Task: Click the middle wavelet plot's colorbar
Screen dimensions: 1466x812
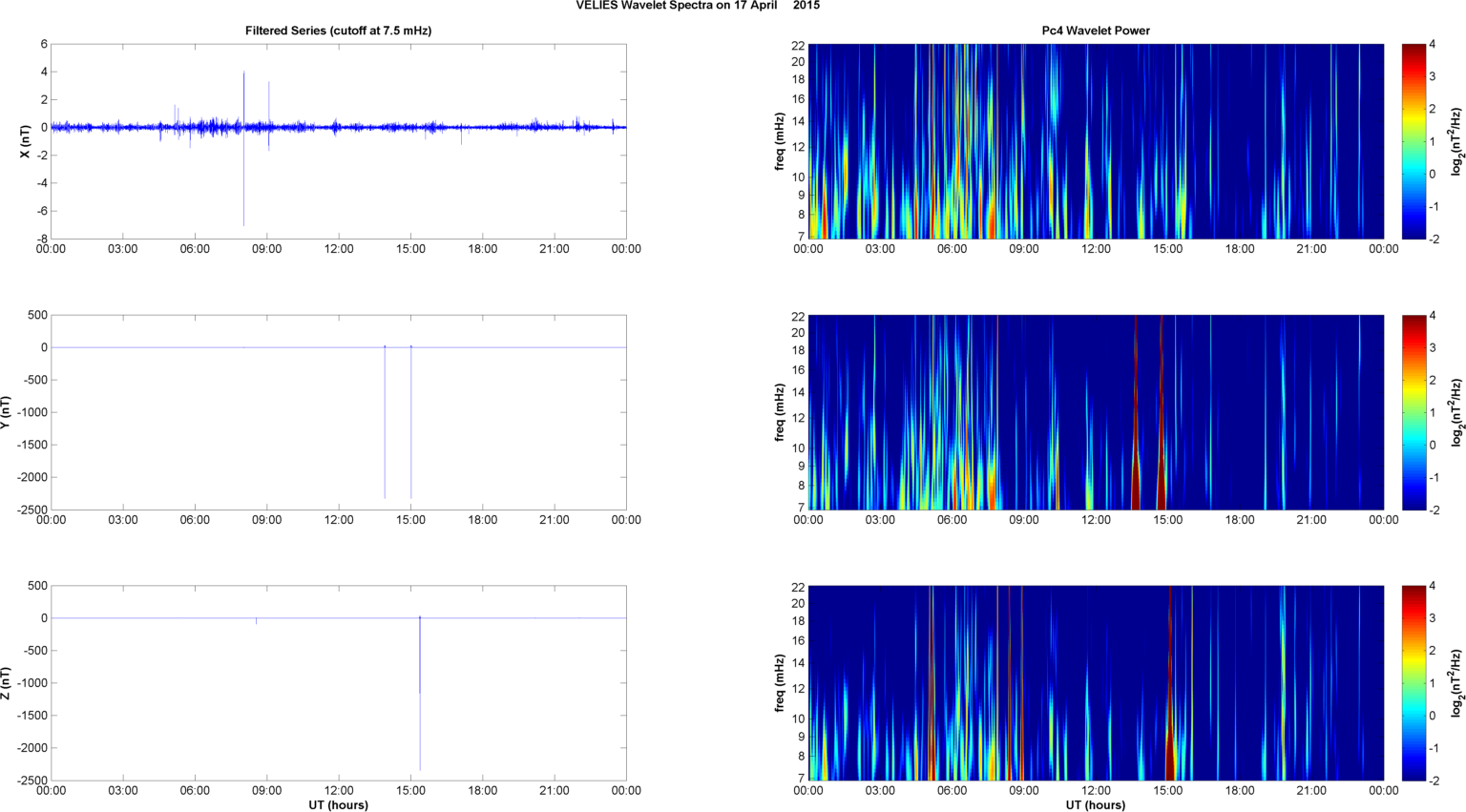Action: point(1413,412)
